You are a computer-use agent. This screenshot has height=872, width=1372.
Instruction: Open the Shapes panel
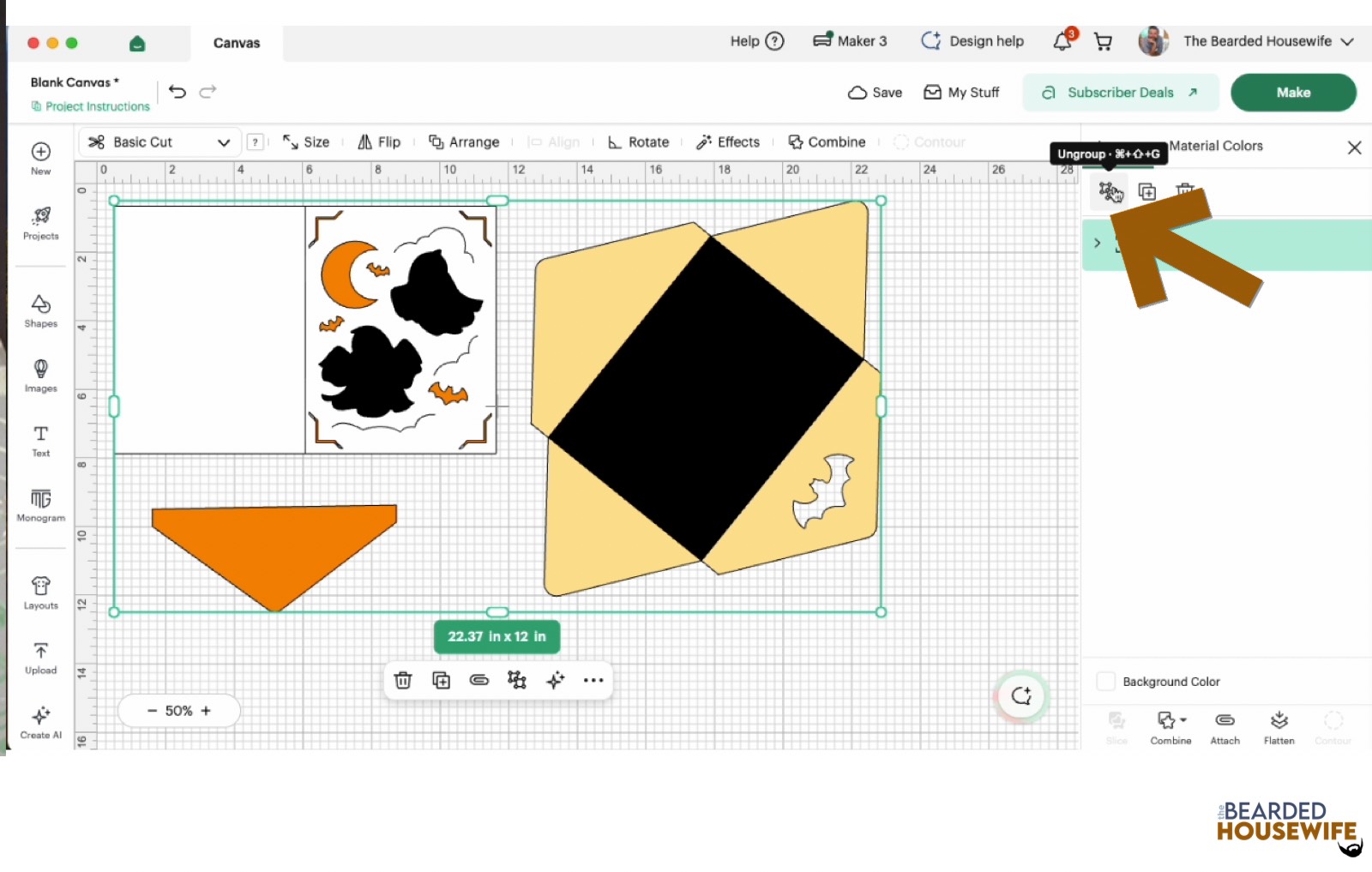(41, 311)
